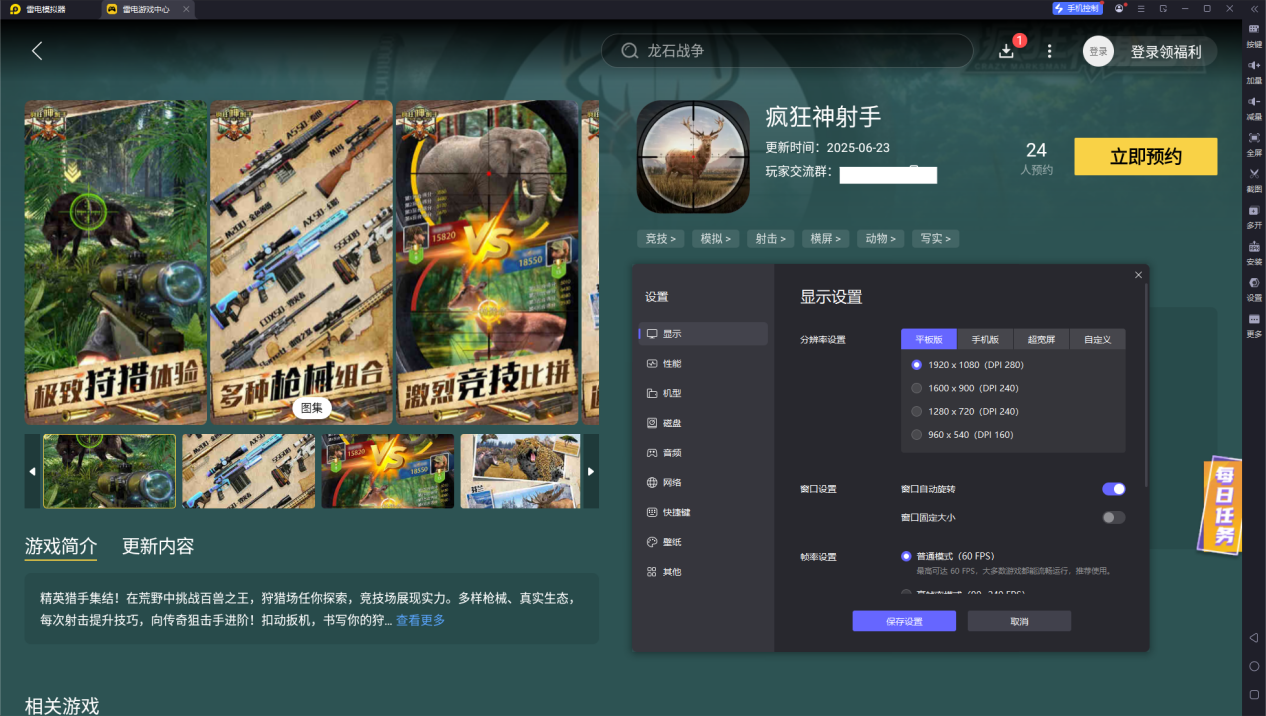Viewport: 1266px width, 716px height.
Task: Open the user account icon in title bar
Action: tap(1120, 8)
